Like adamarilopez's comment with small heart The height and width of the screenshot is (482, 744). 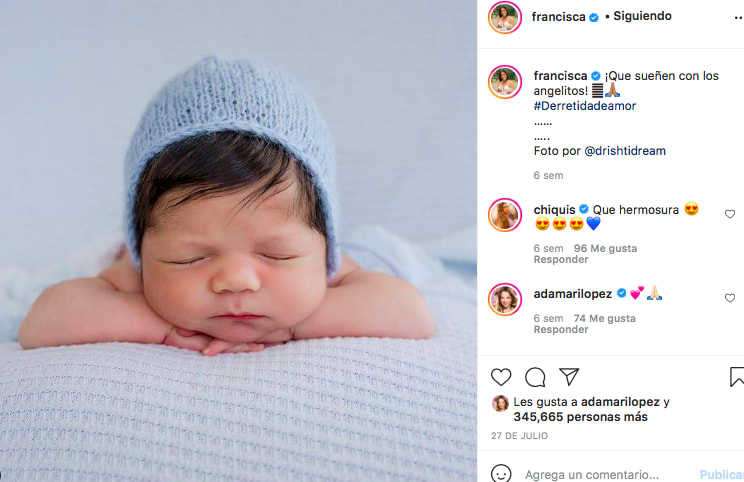point(730,298)
